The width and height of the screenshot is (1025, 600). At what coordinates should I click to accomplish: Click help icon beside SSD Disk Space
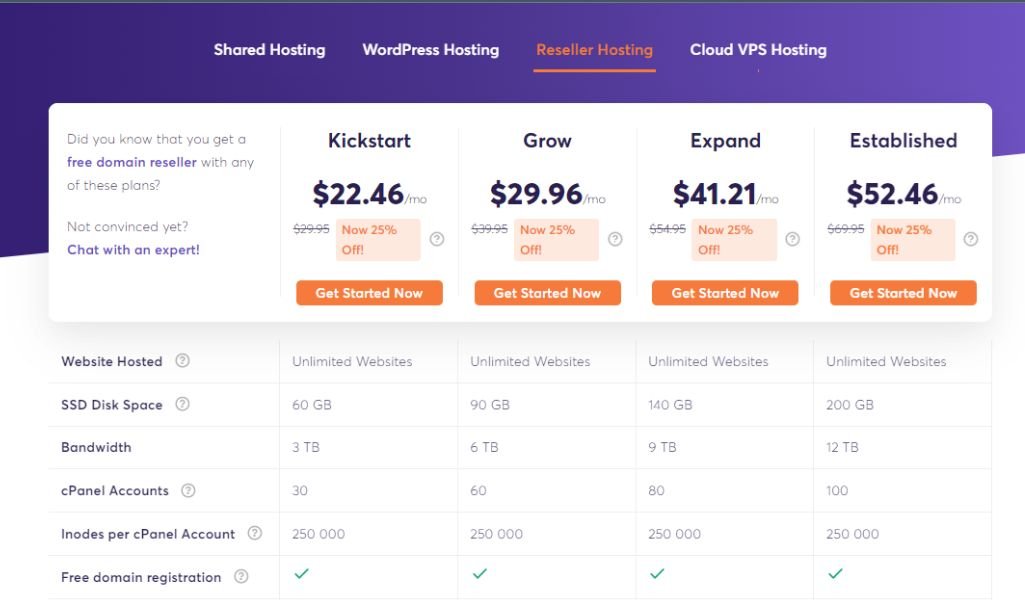coord(182,404)
